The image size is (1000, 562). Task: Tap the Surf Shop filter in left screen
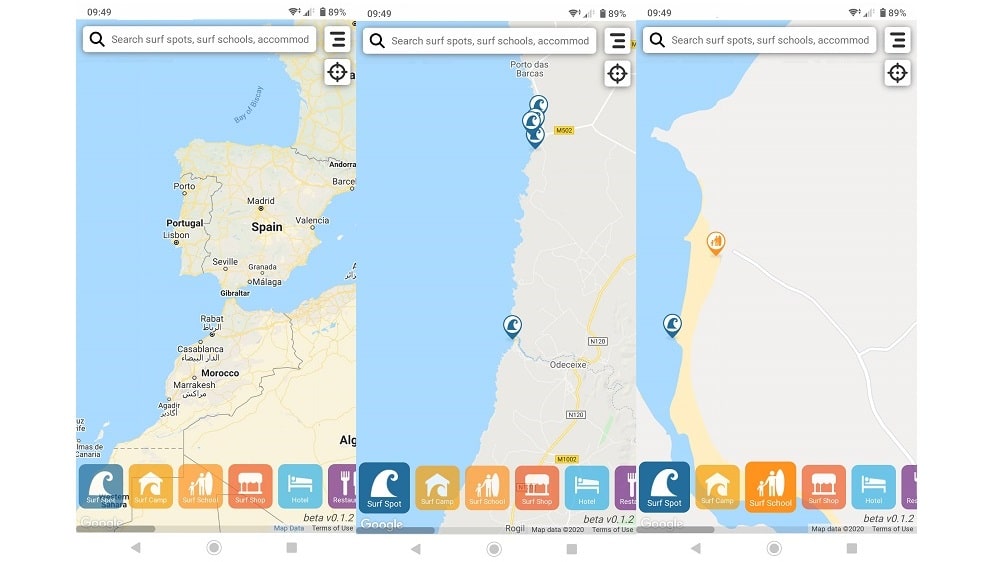click(x=250, y=485)
